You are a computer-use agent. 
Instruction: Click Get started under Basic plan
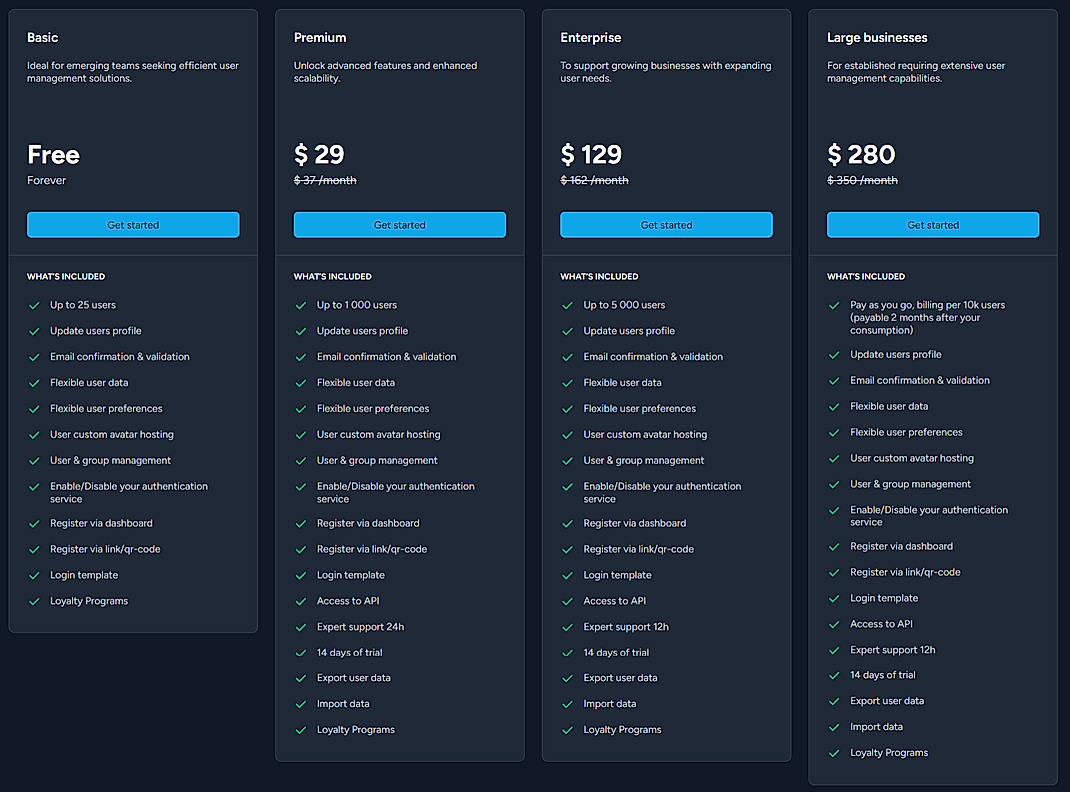coord(133,224)
